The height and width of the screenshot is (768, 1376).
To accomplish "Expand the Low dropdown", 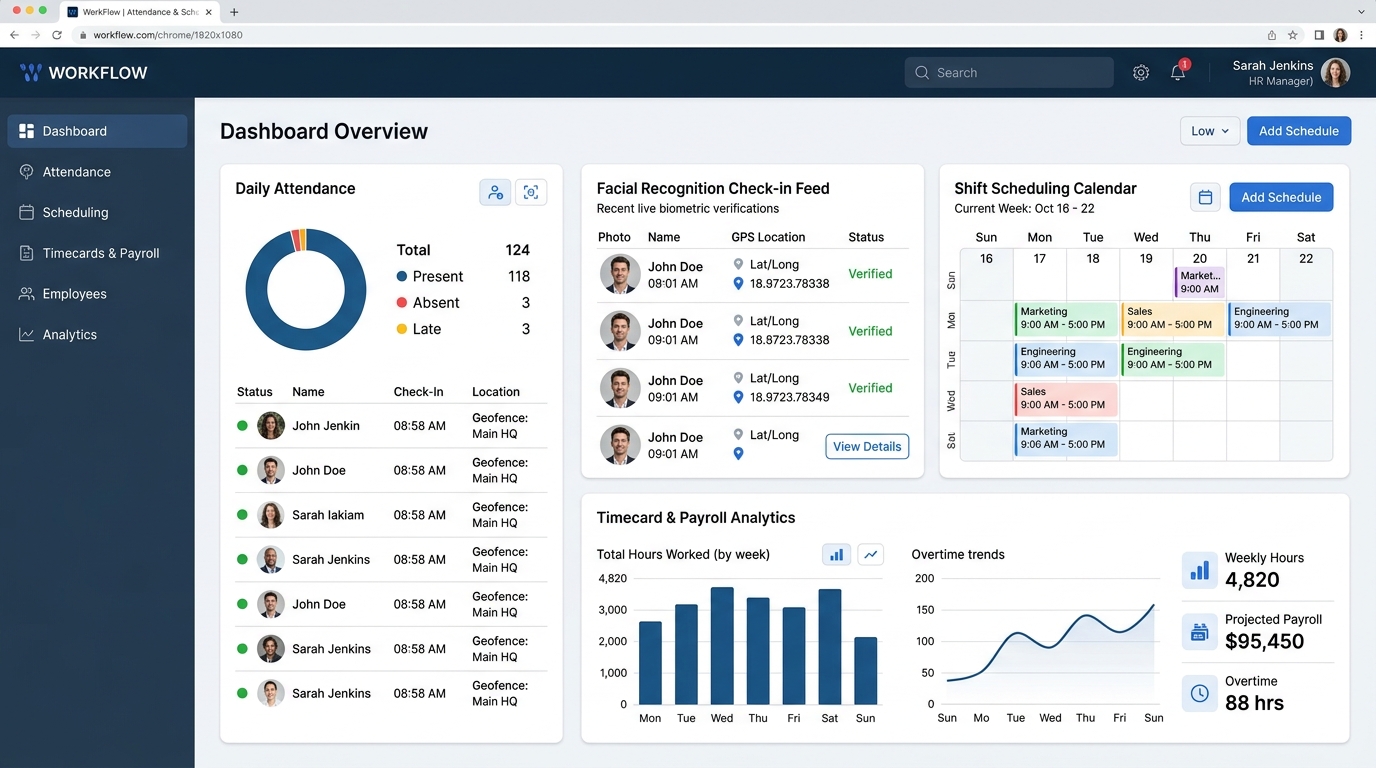I will 1210,131.
